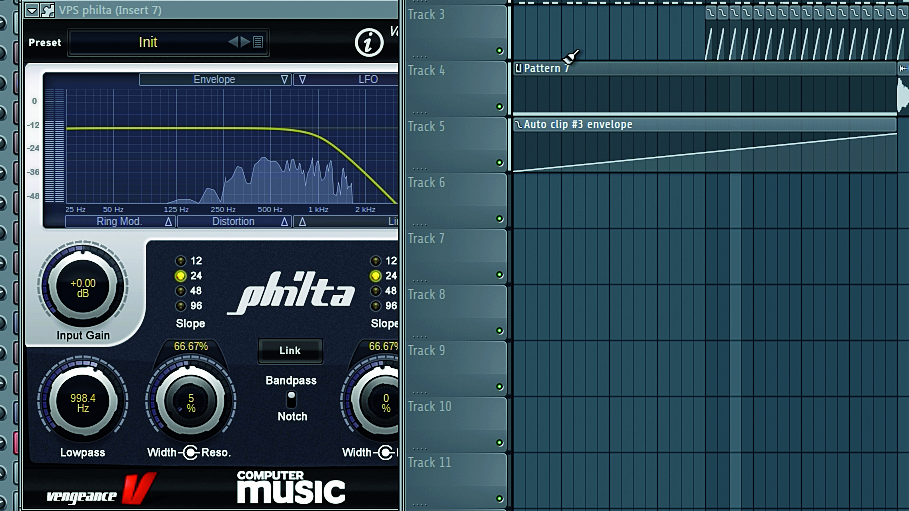Mute Track 4 with its green LED
Image resolution: width=909 pixels, height=511 pixels.
[499, 107]
